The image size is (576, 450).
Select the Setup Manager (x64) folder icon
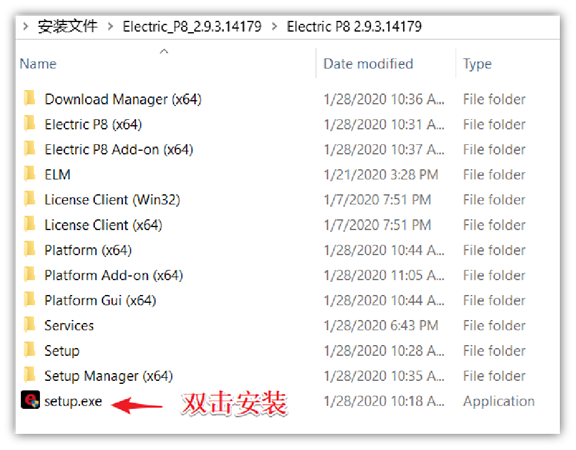tap(29, 375)
